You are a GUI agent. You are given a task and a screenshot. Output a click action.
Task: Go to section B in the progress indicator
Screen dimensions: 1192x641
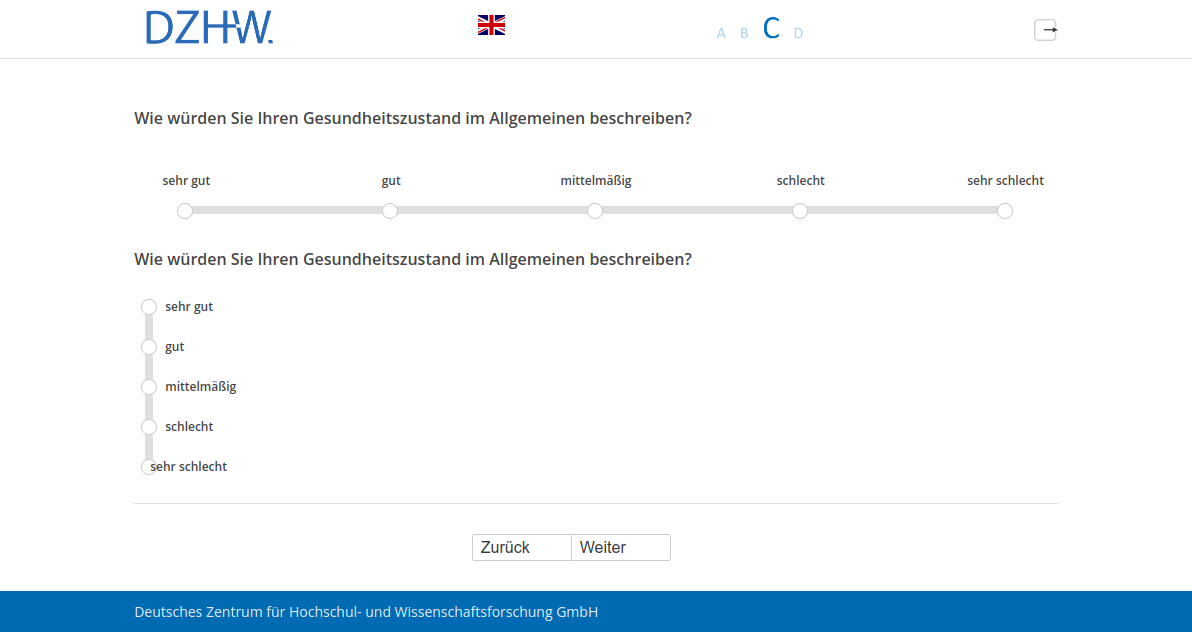(x=744, y=33)
